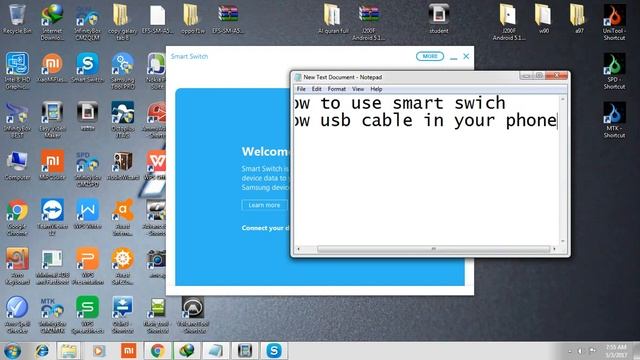640x360 pixels.
Task: Open the oppo f1w folder
Action: (192, 18)
